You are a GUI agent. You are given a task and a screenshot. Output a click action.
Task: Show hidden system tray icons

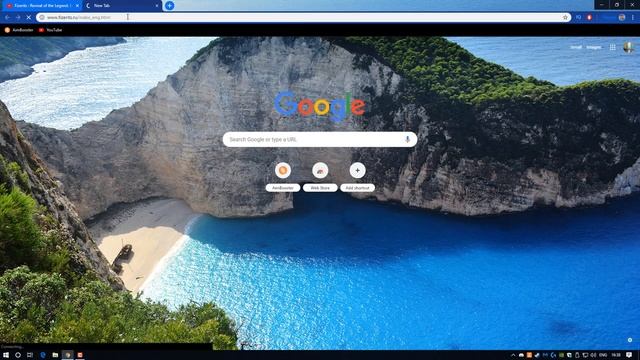pyautogui.click(x=513, y=355)
